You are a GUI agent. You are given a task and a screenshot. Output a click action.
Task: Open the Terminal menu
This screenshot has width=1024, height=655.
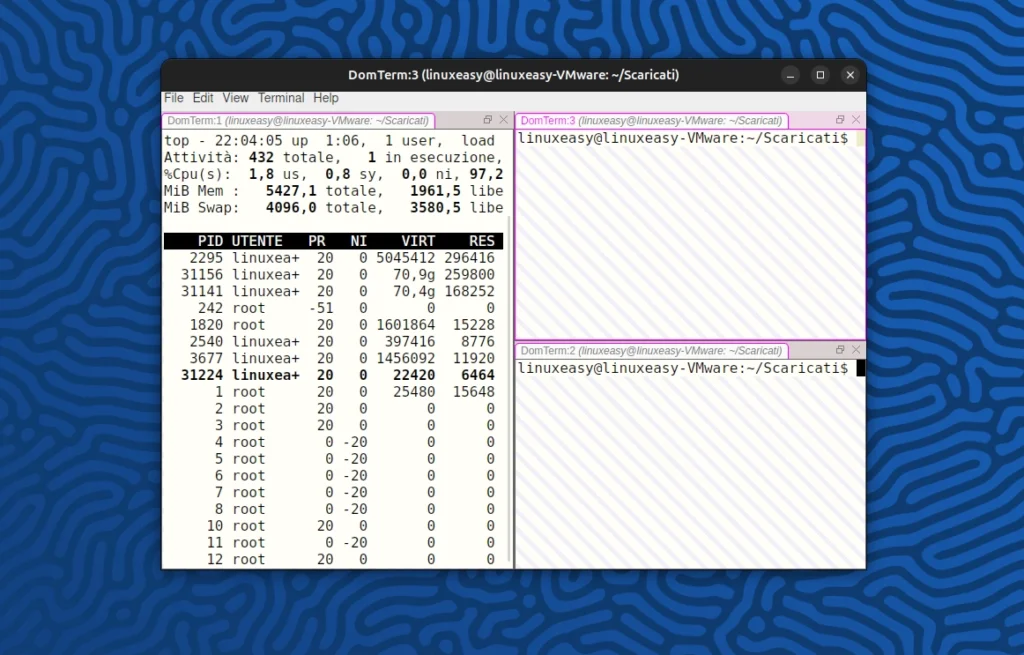tap(280, 97)
